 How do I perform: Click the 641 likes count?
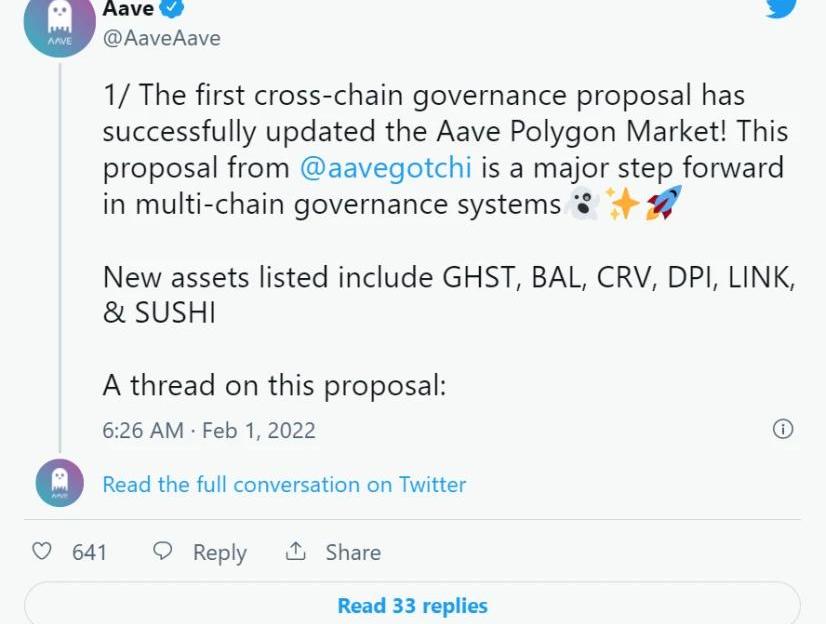pos(89,552)
